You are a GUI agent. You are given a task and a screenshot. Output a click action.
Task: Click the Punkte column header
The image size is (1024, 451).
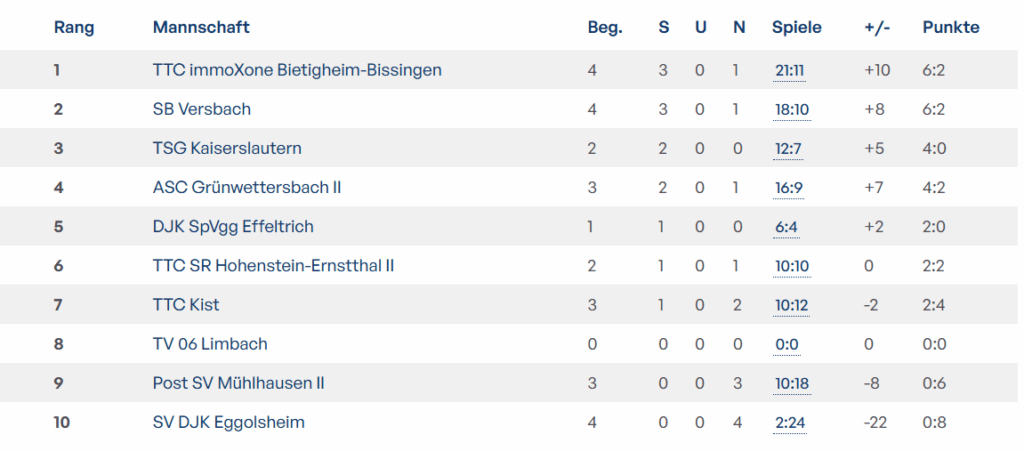tap(951, 27)
